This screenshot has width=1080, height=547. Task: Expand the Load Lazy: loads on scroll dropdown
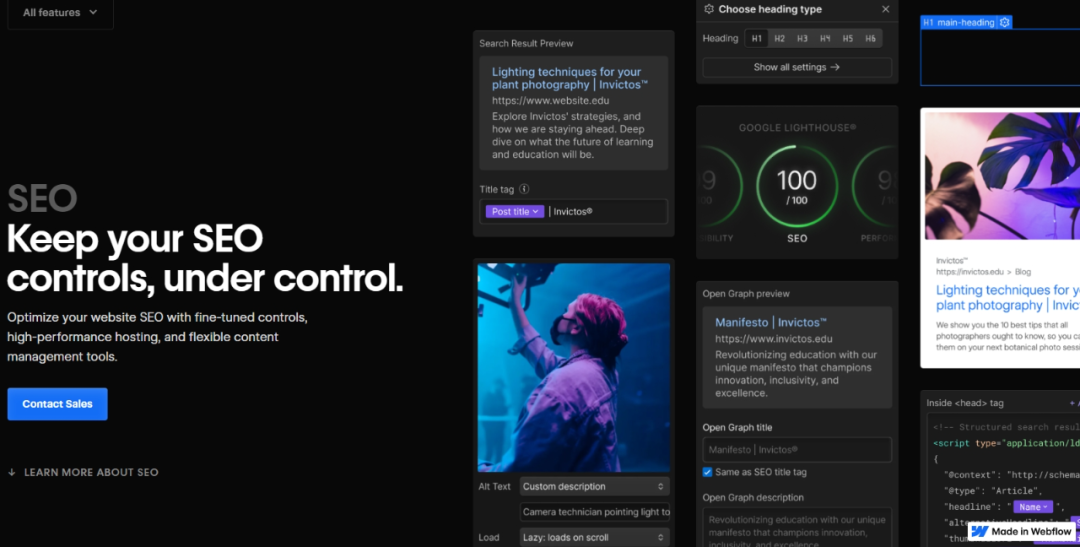coord(594,537)
